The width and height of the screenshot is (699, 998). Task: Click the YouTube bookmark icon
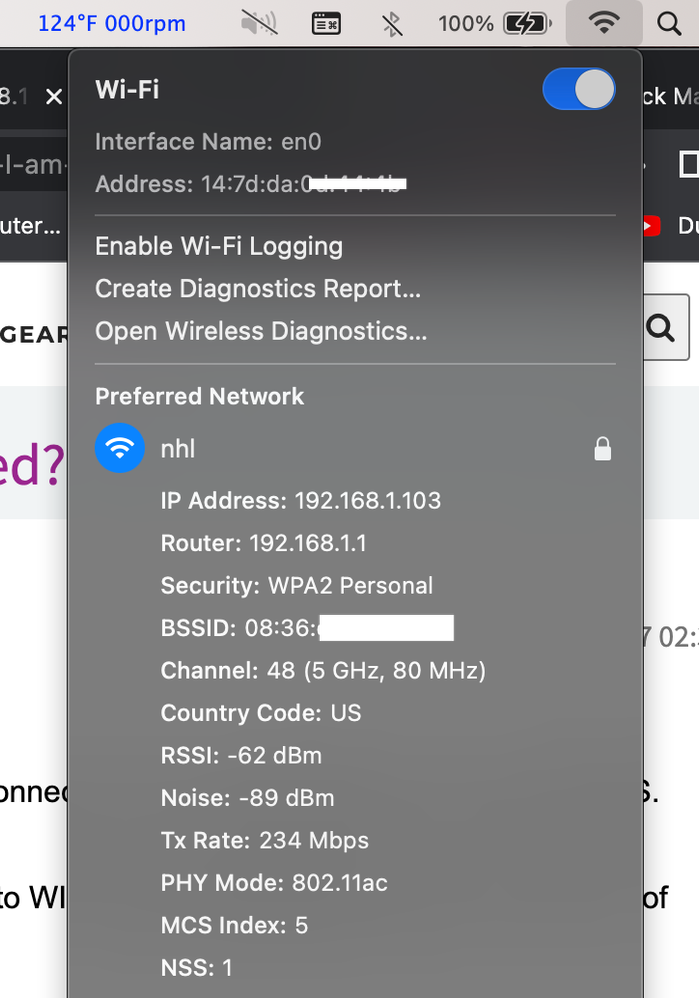650,226
